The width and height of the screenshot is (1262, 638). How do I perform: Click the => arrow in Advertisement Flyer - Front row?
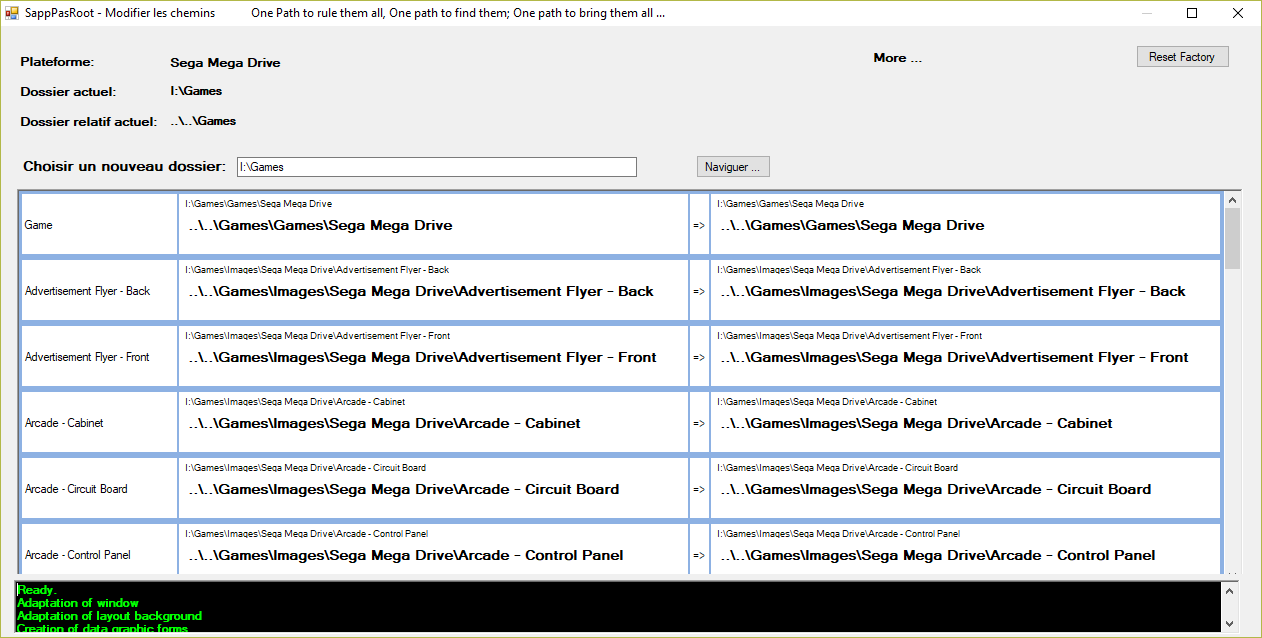(699, 357)
